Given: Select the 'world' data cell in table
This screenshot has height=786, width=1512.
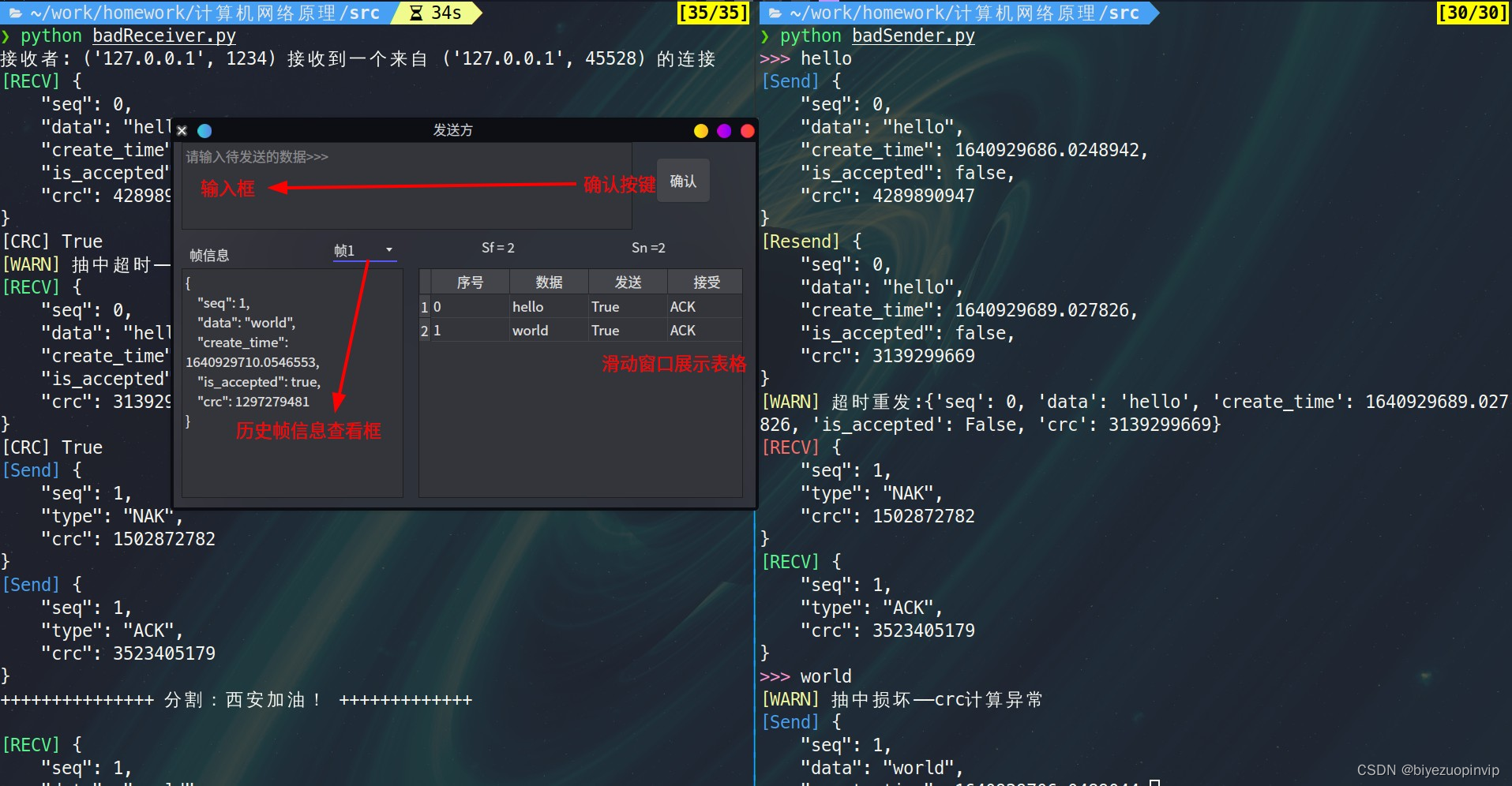Looking at the screenshot, I should coord(549,331).
